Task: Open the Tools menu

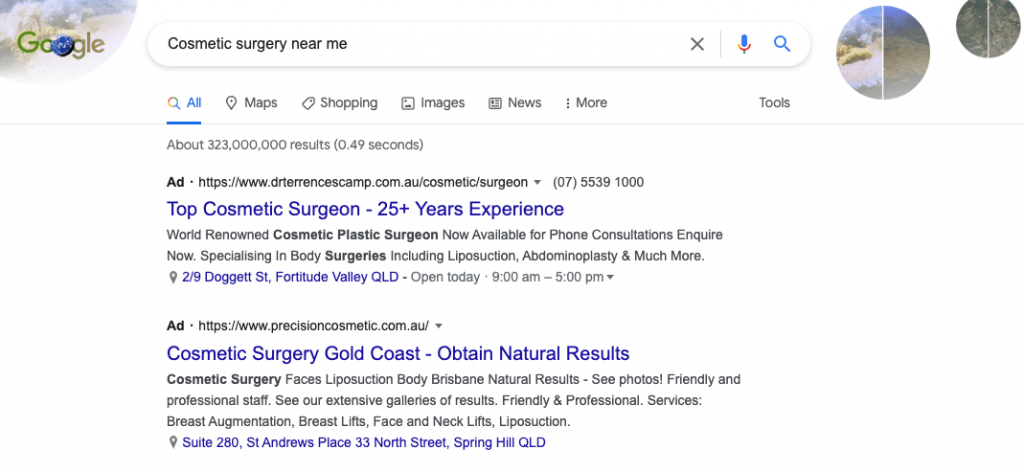Action: point(774,103)
